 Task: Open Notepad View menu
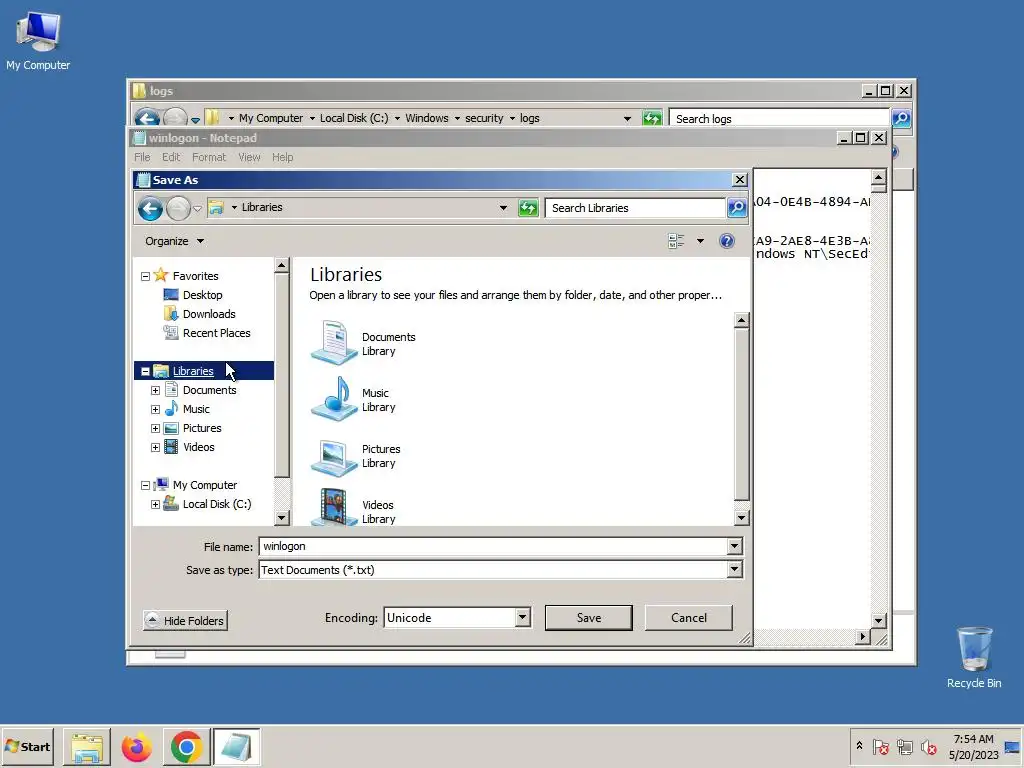(249, 157)
